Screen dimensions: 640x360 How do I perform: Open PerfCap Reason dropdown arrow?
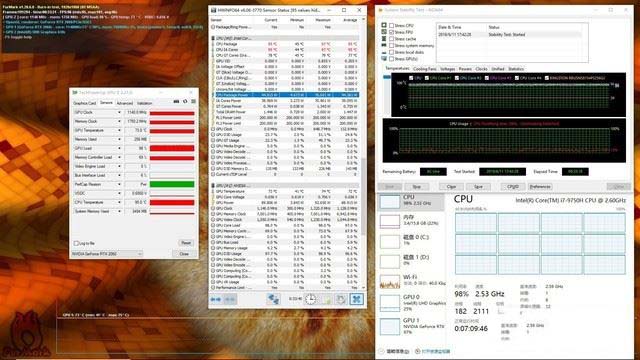pos(120,184)
